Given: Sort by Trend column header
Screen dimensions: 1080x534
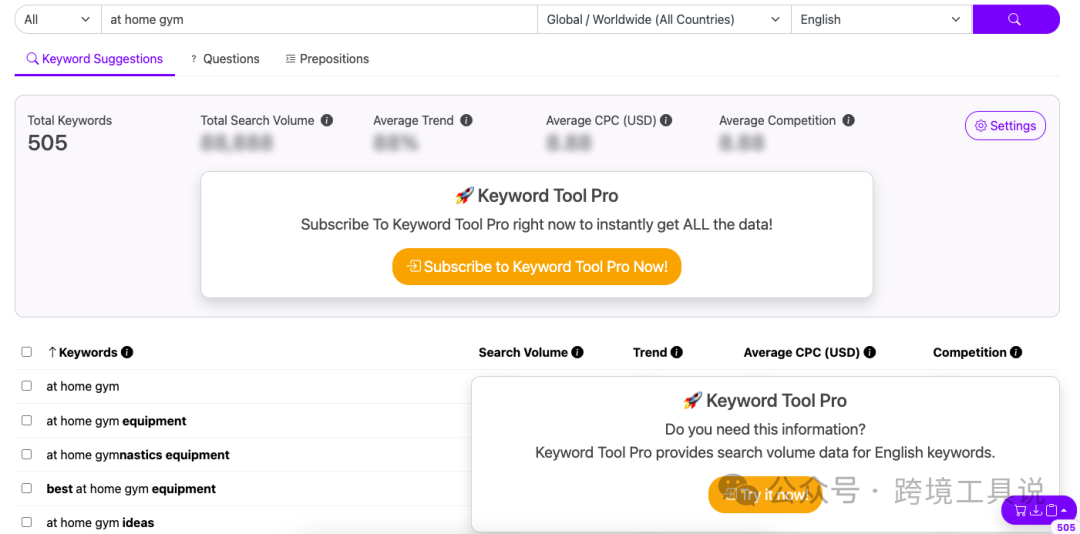Looking at the screenshot, I should (650, 352).
